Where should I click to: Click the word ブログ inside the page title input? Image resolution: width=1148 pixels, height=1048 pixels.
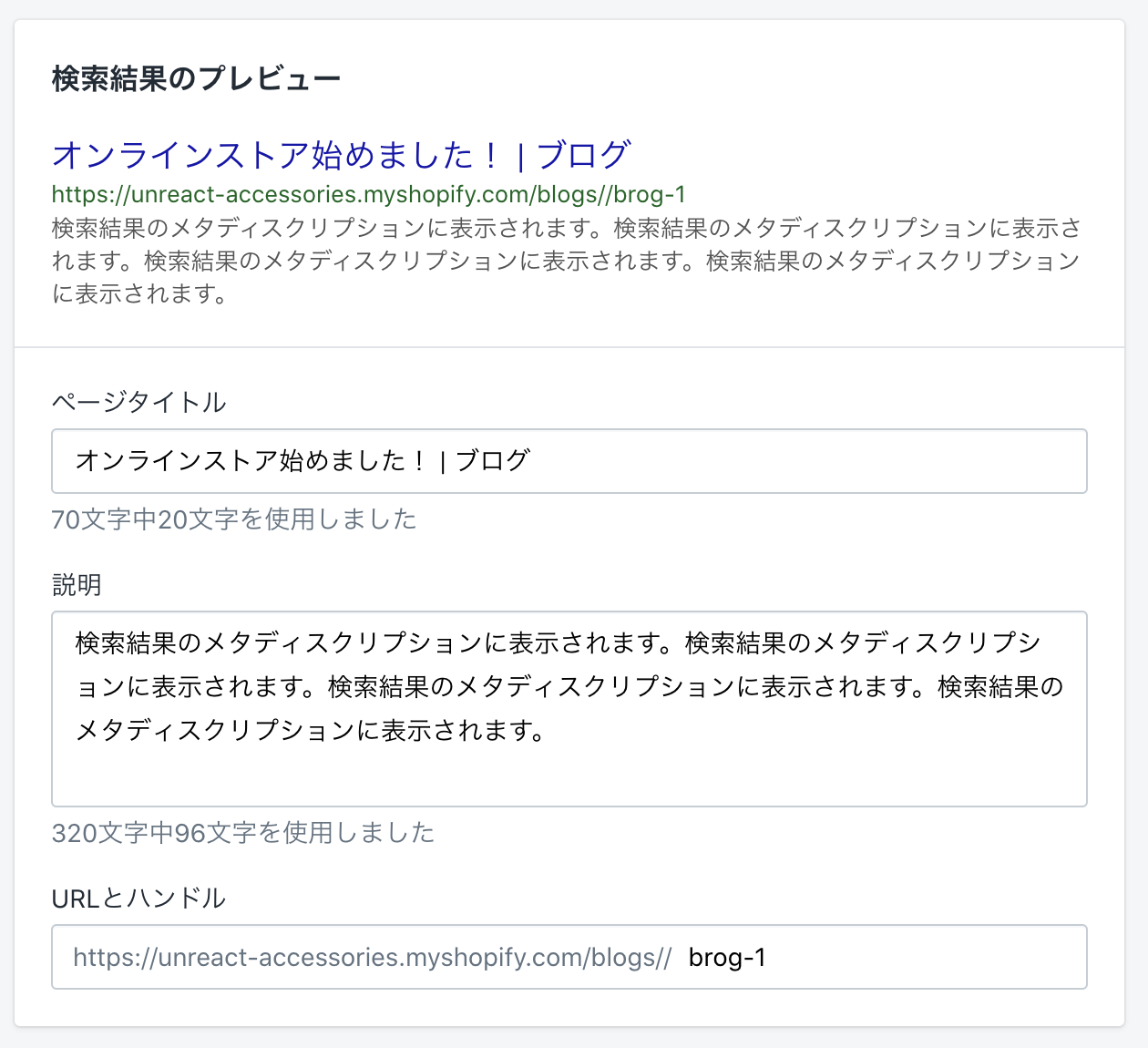coord(492,461)
